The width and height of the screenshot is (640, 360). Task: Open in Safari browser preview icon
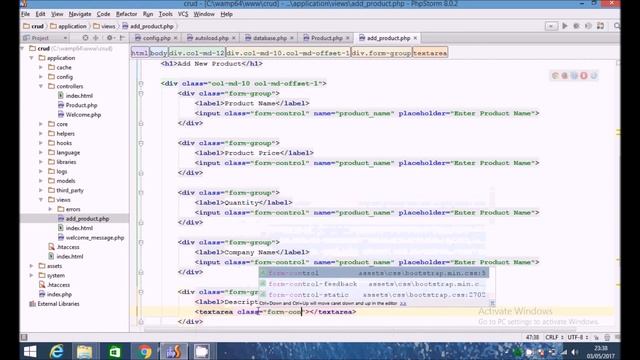[x=574, y=76]
